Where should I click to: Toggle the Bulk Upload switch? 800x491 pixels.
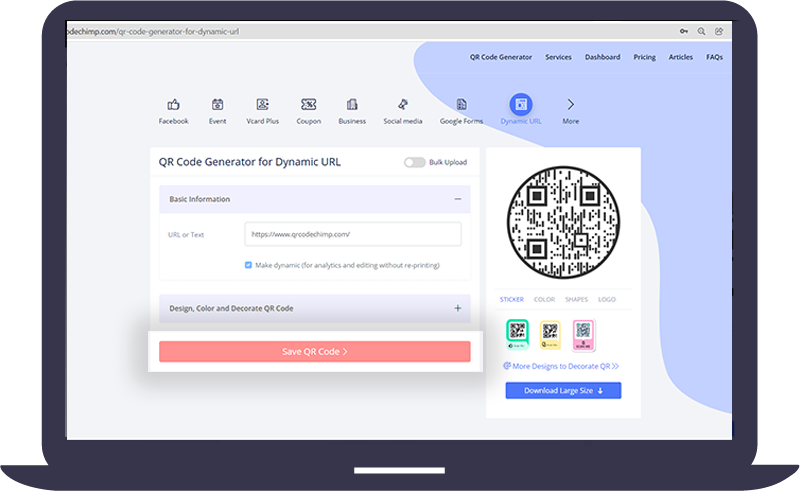point(414,162)
